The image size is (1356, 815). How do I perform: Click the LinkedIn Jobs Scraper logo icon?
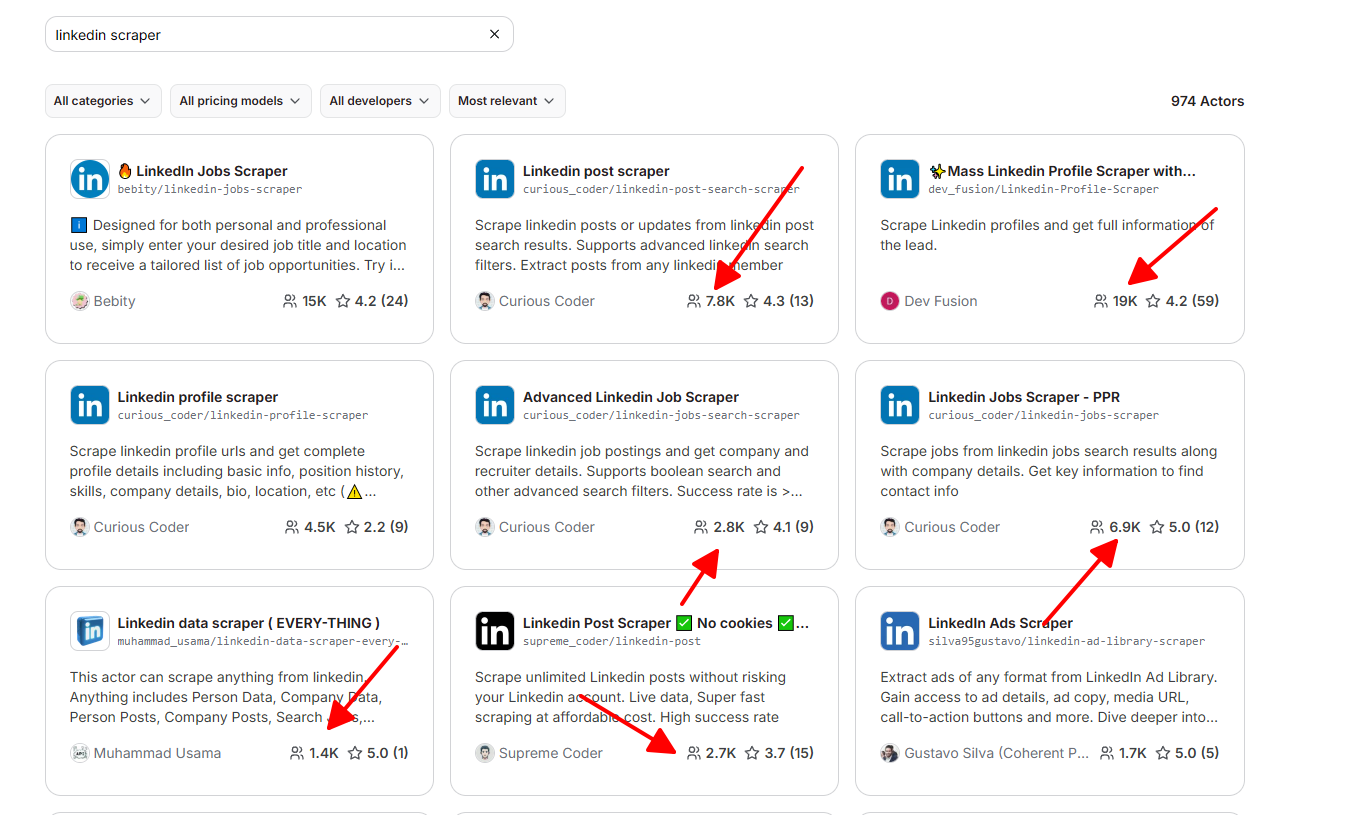coord(90,179)
